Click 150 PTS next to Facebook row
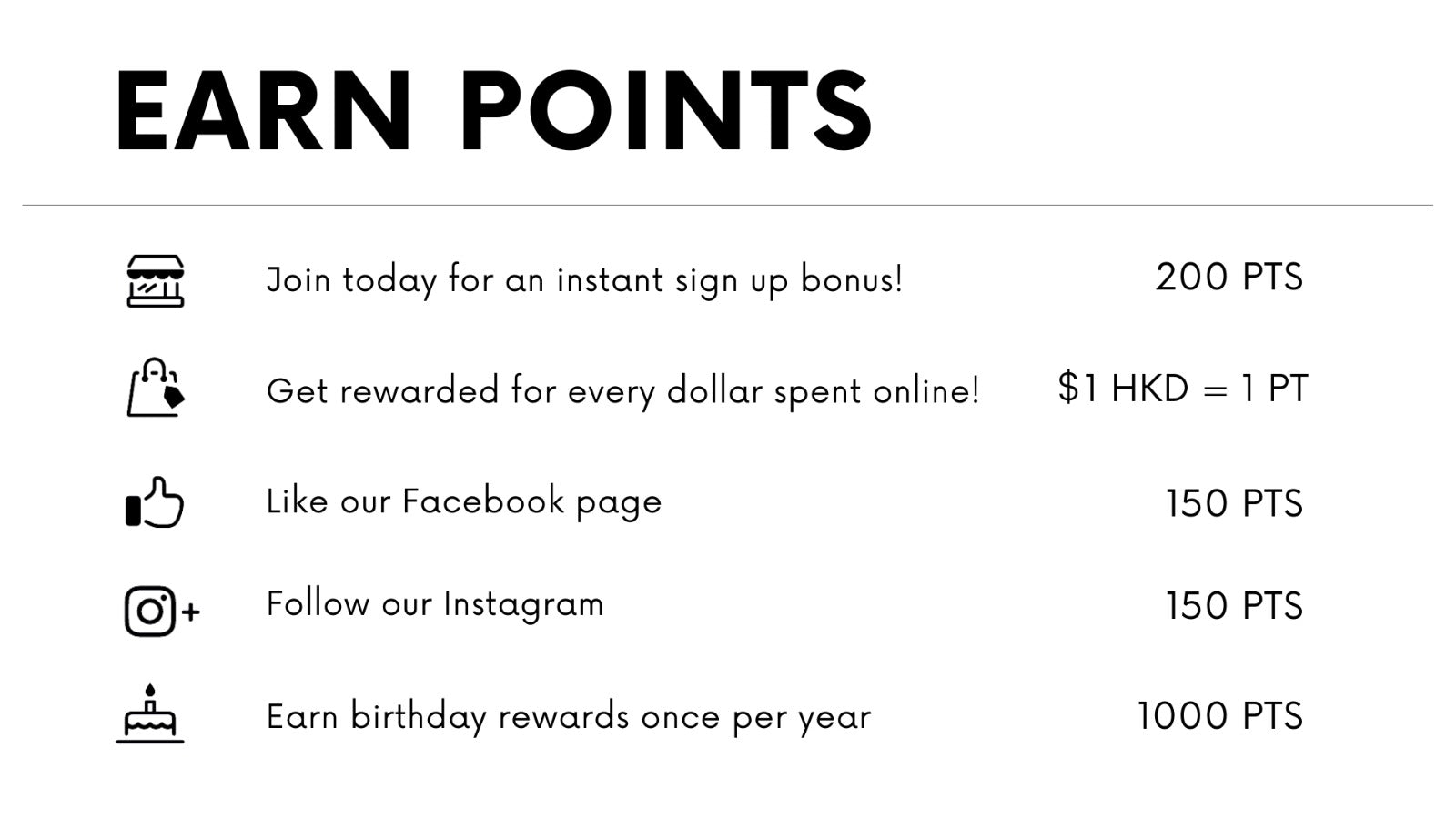The width and height of the screenshot is (1456, 819). point(1234,503)
